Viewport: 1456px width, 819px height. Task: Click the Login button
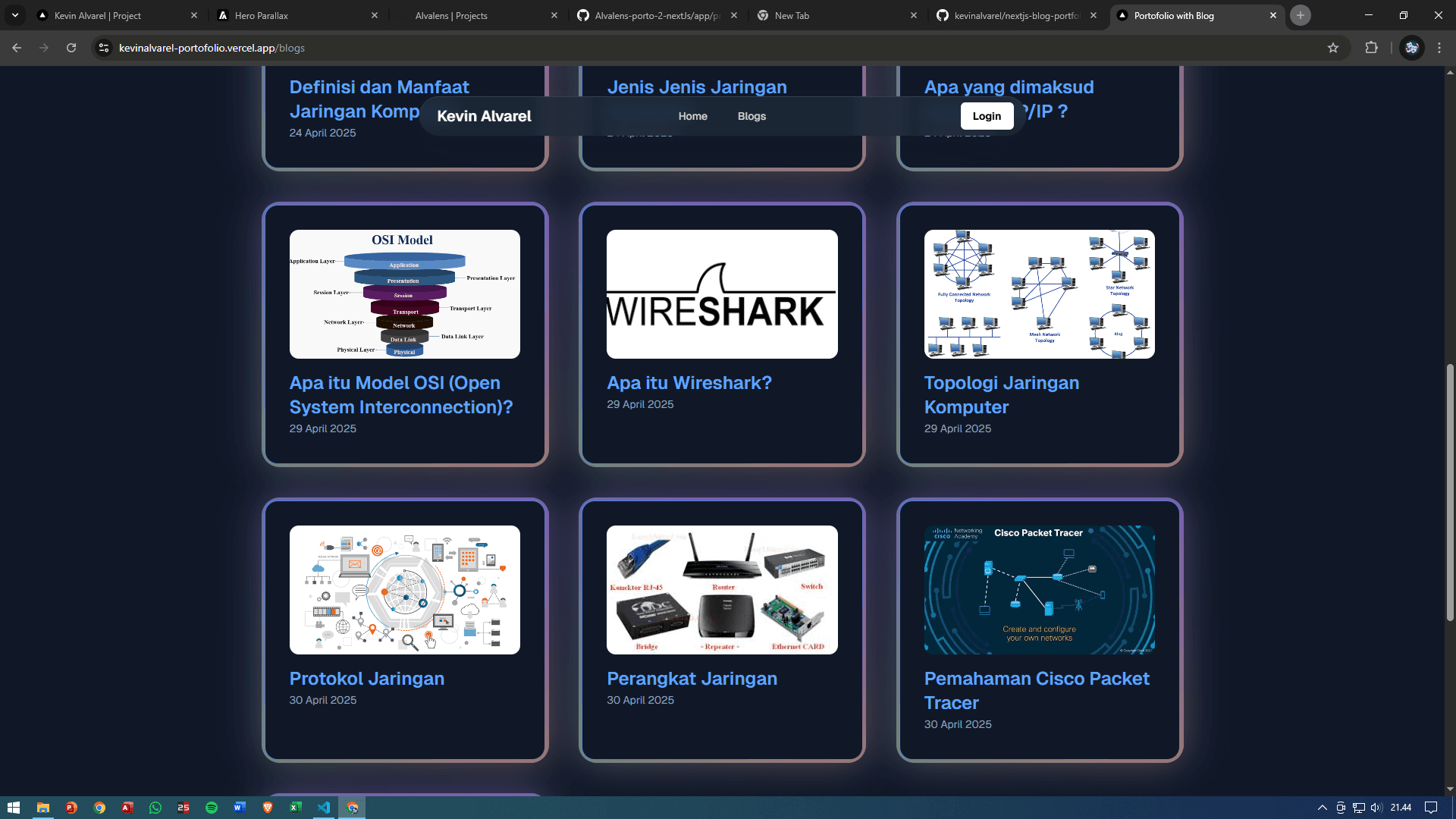tap(987, 116)
